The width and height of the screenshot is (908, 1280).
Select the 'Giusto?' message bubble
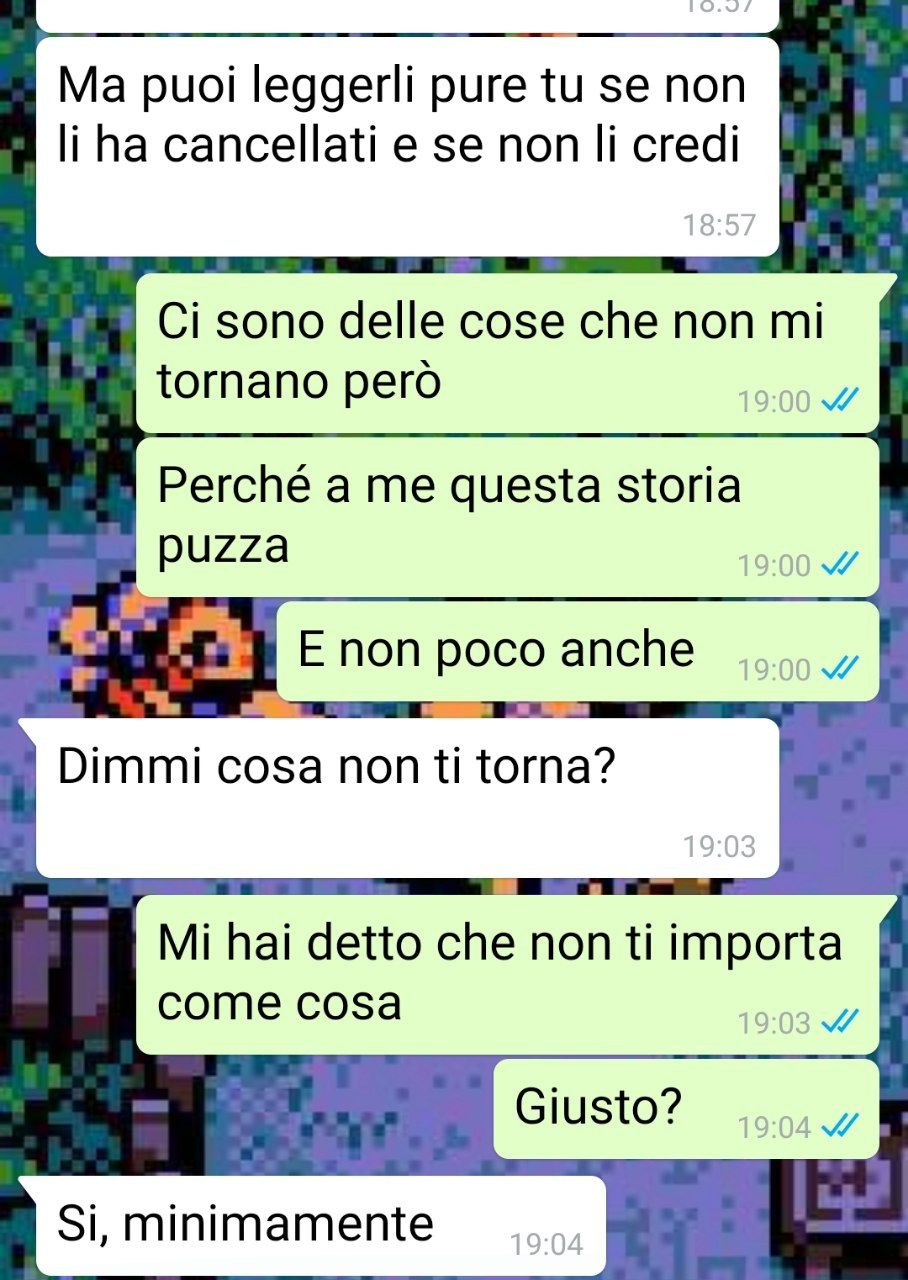coord(686,1108)
